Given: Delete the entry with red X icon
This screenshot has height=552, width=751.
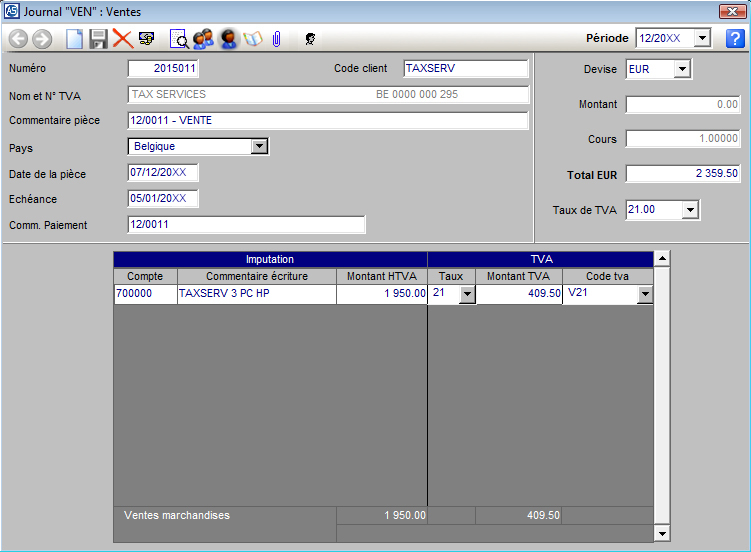Looking at the screenshot, I should [x=123, y=39].
